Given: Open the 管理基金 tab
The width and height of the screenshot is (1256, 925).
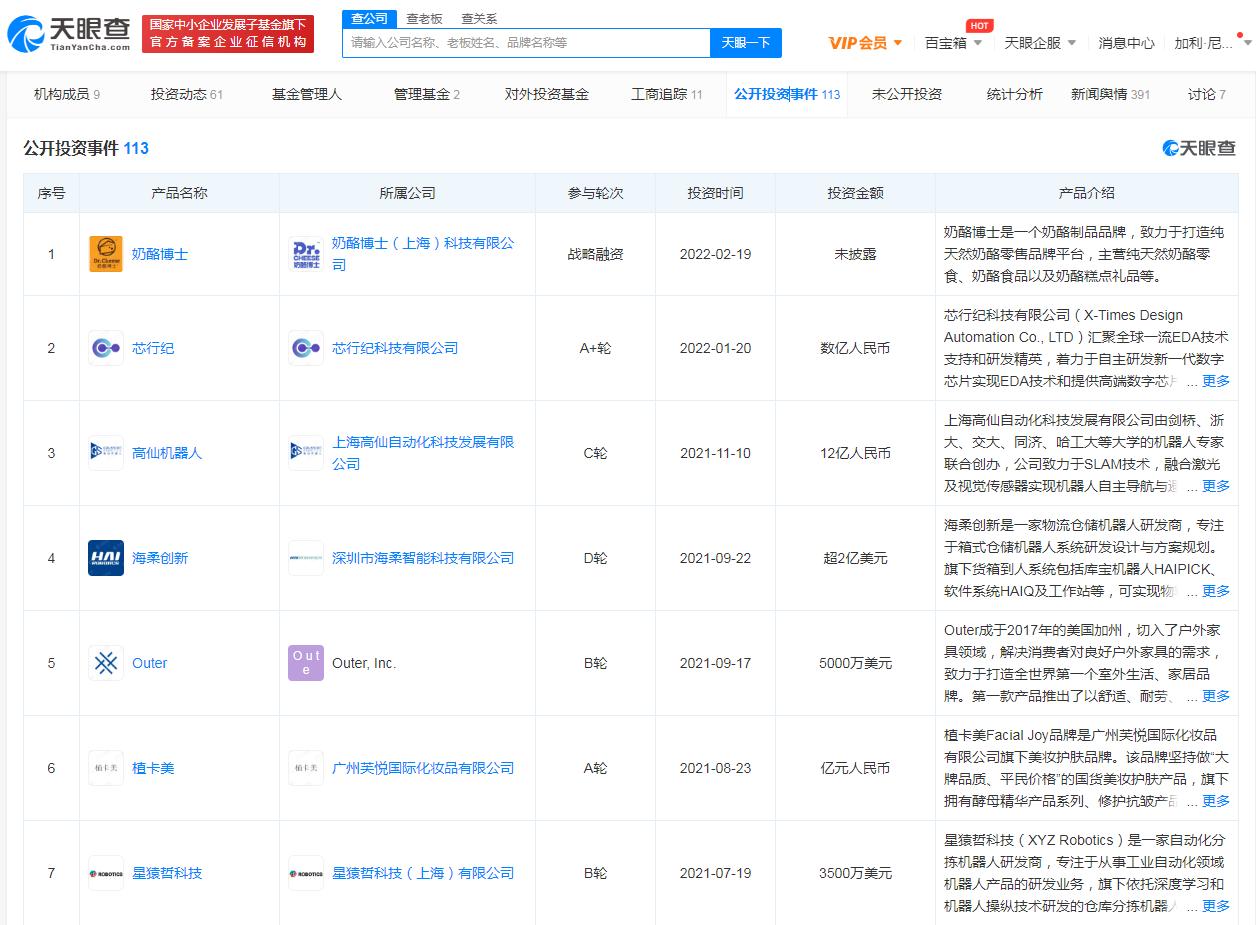Looking at the screenshot, I should click(x=427, y=94).
